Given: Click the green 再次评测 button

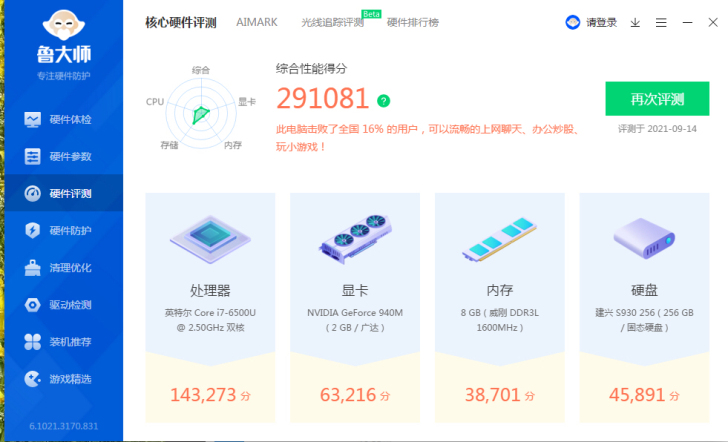Looking at the screenshot, I should point(657,98).
